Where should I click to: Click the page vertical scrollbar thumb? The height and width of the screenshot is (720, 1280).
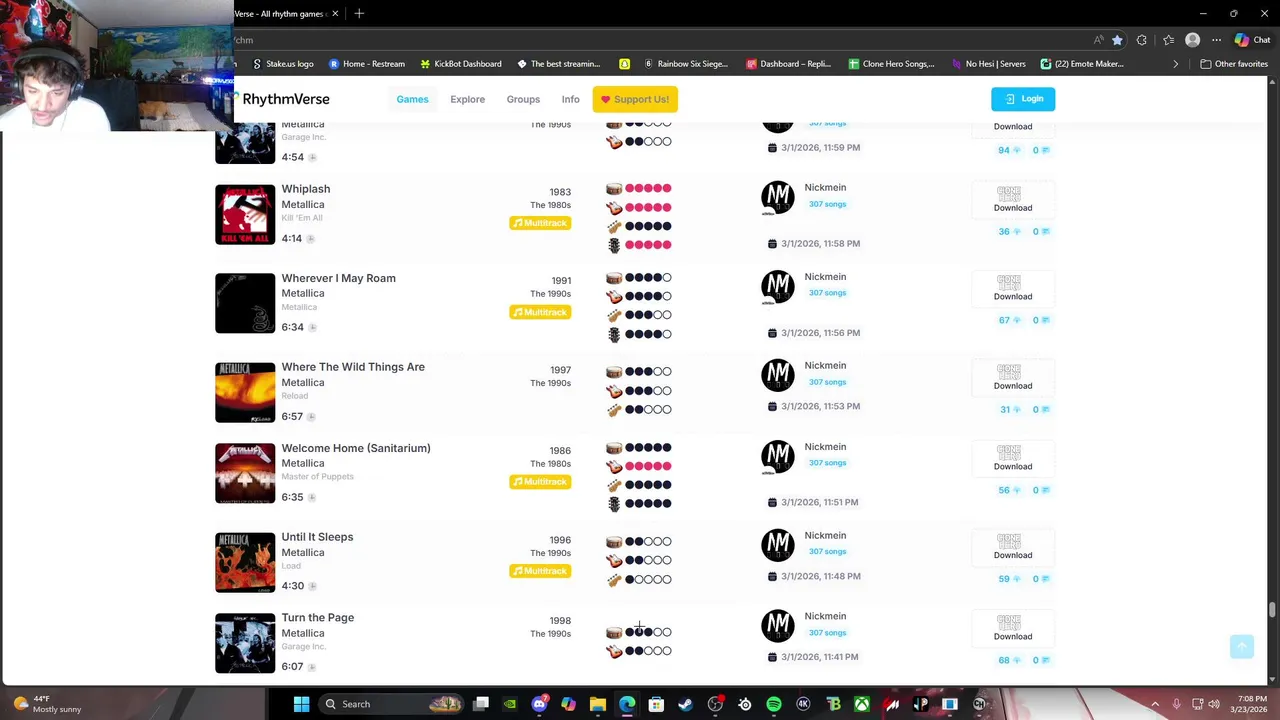coord(1272,610)
